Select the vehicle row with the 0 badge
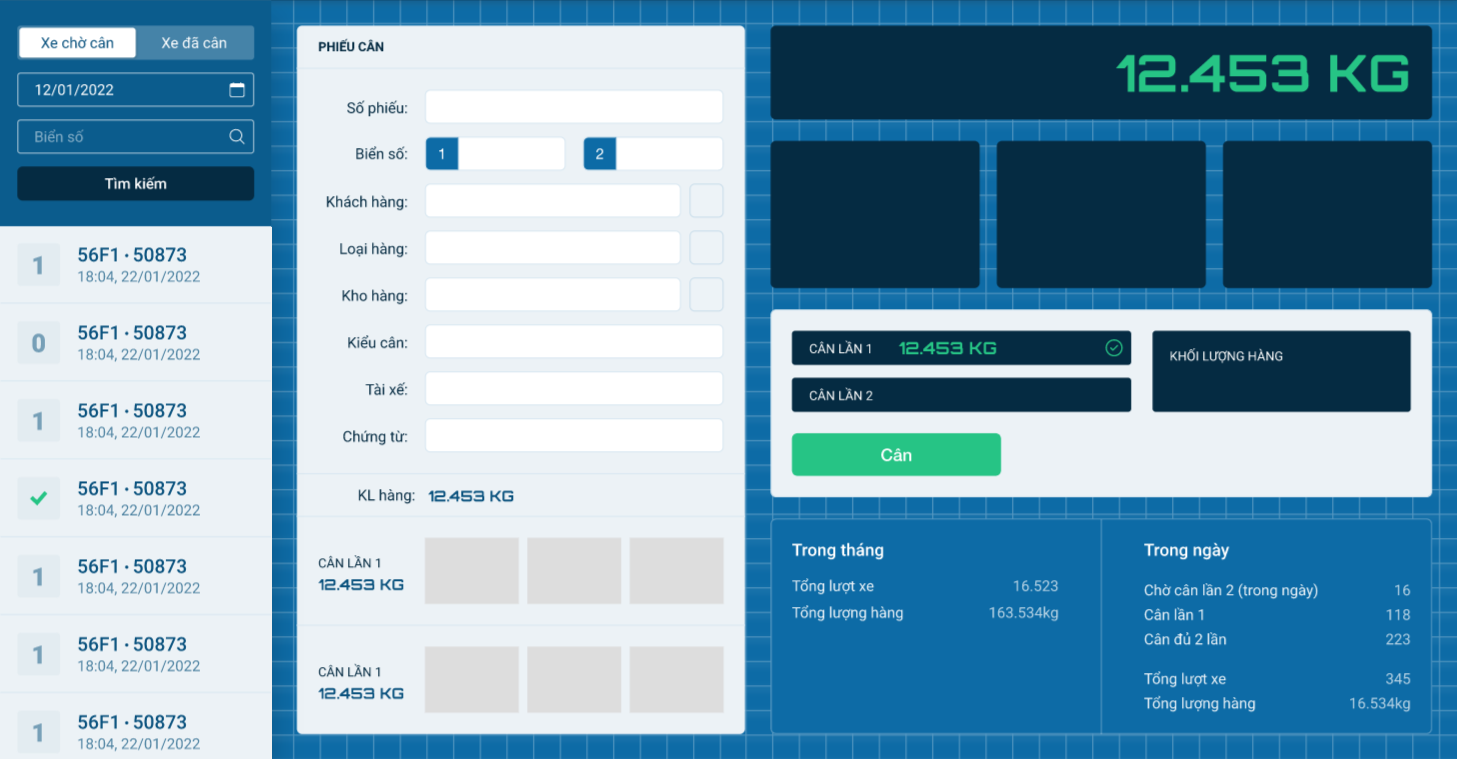 click(135, 342)
